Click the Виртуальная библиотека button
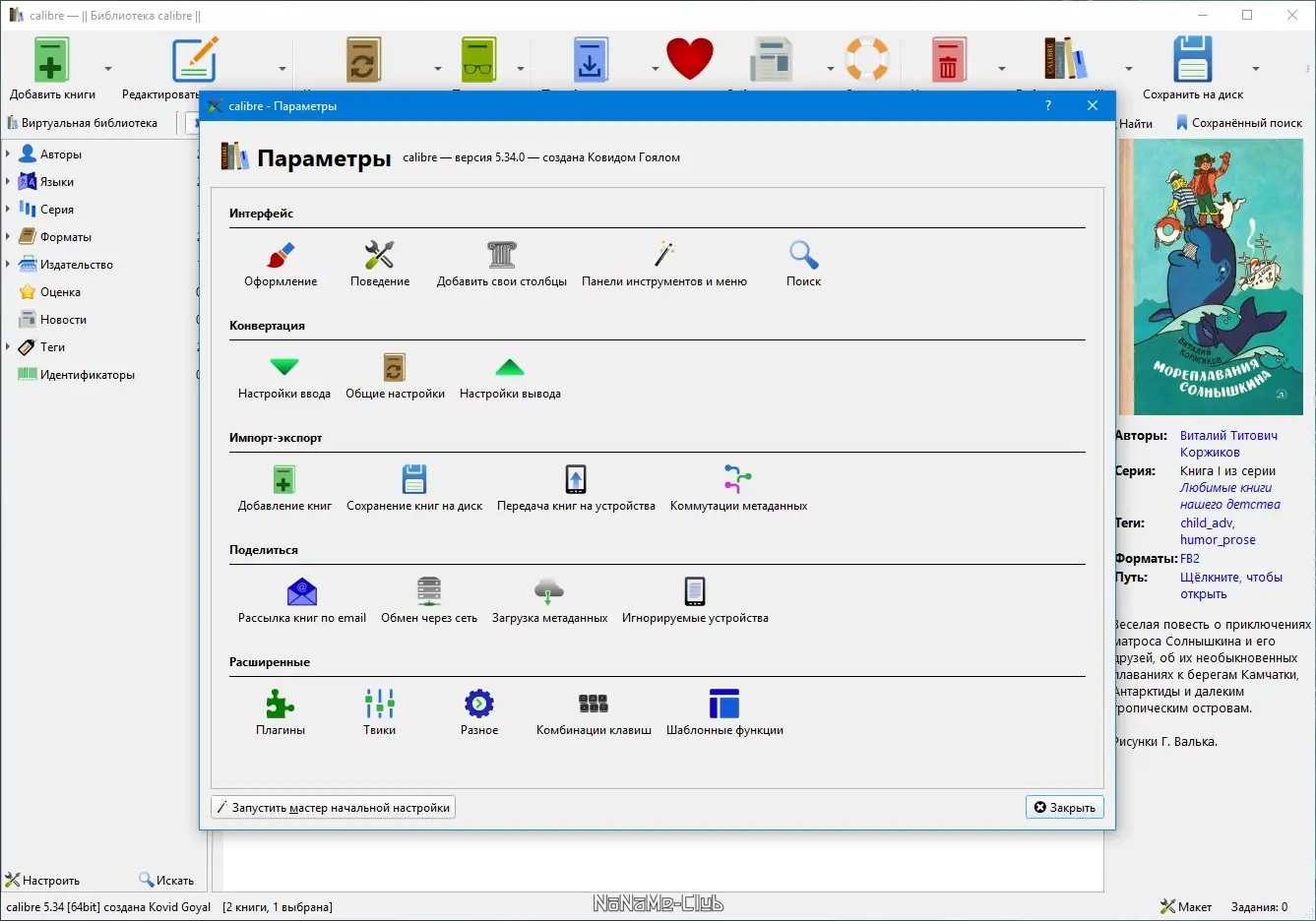Viewport: 1316px width, 921px height. point(82,123)
